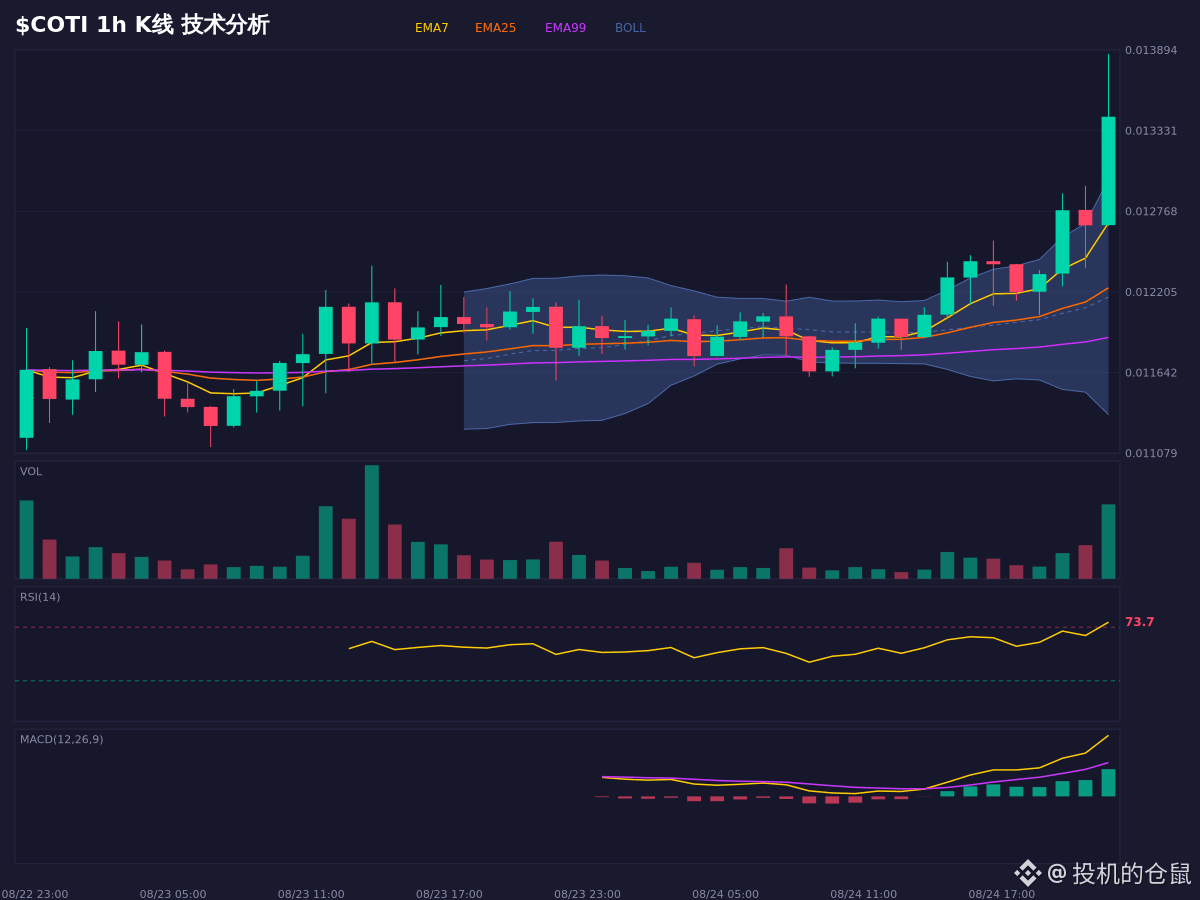Click the 08/24 05:00 time label
This screenshot has width=1200, height=900.
725,894
